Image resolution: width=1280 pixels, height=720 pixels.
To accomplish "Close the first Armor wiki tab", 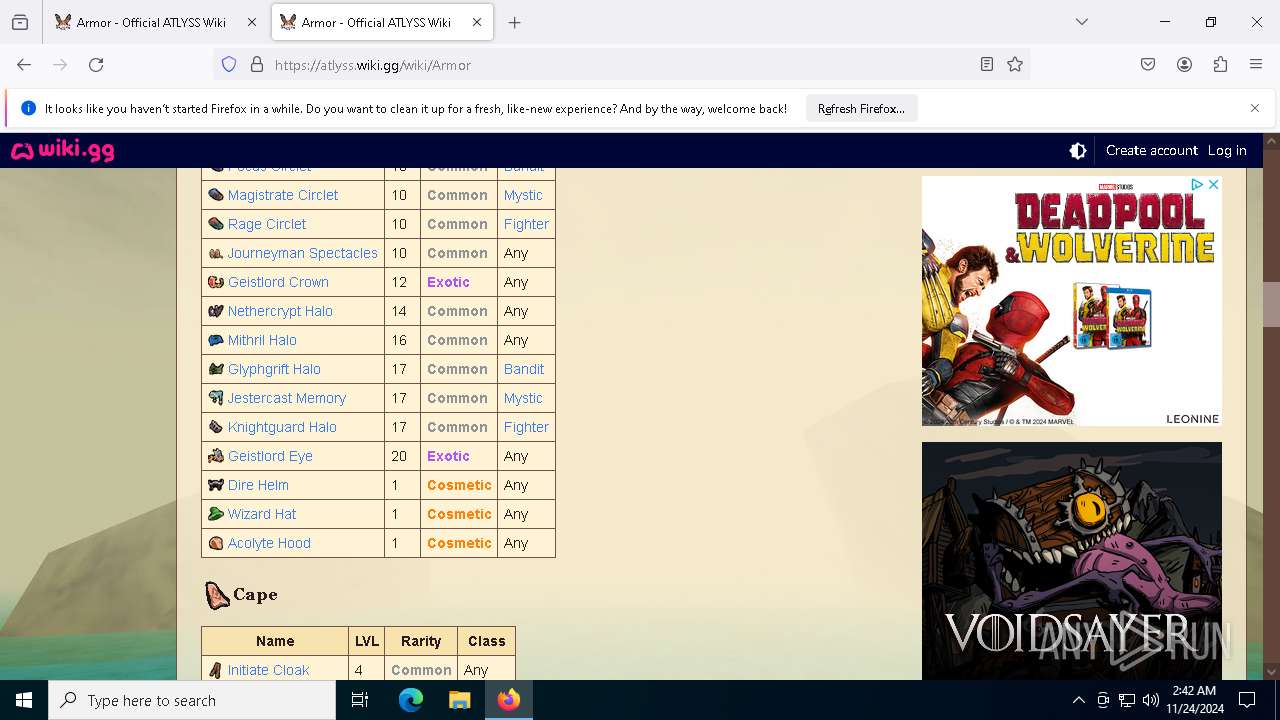I will click(x=252, y=22).
